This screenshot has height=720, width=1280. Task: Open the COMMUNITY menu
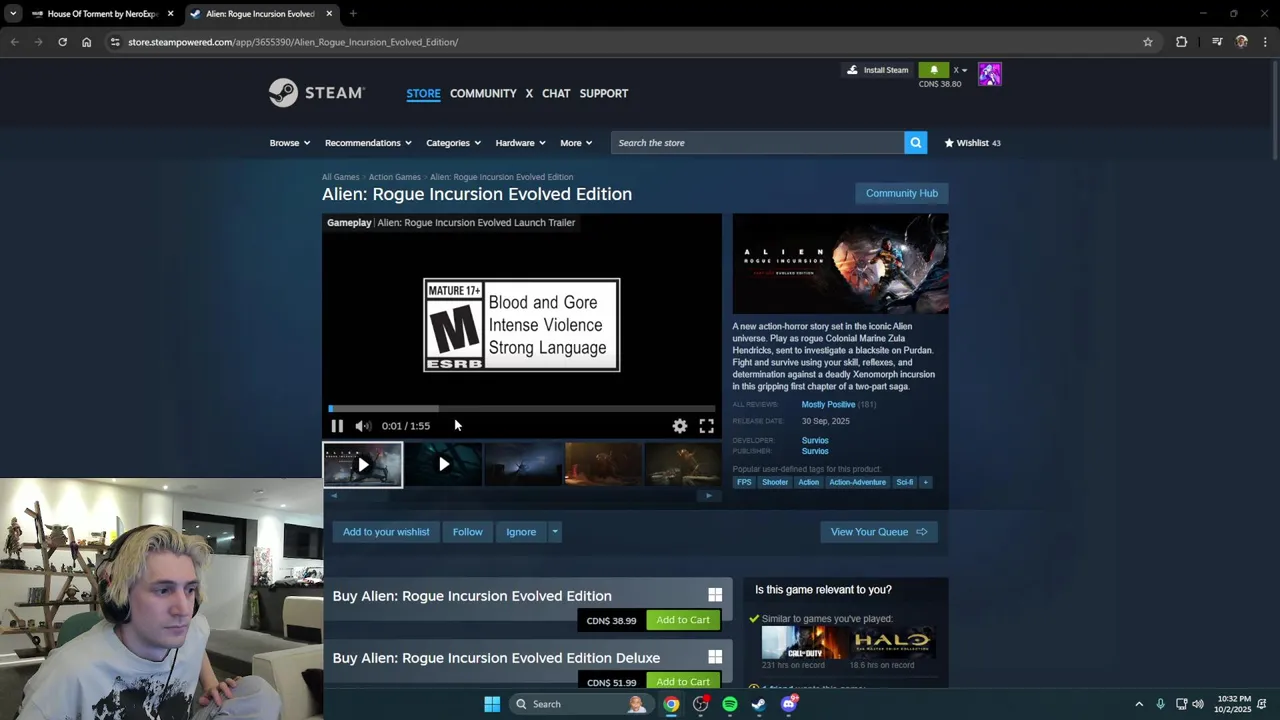483,93
